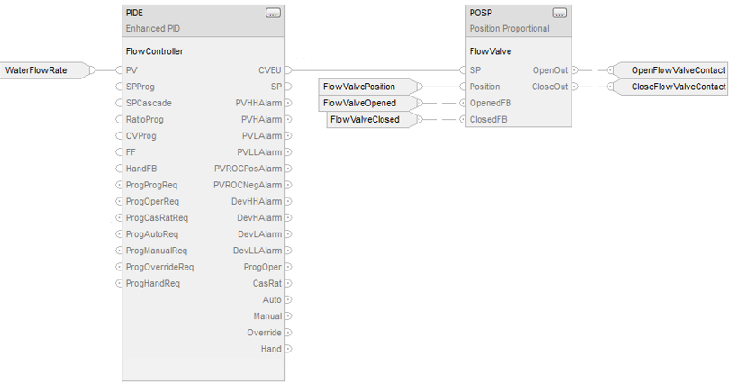Click the FlowValve tag name
This screenshot has width=730, height=384.
[x=490, y=51]
